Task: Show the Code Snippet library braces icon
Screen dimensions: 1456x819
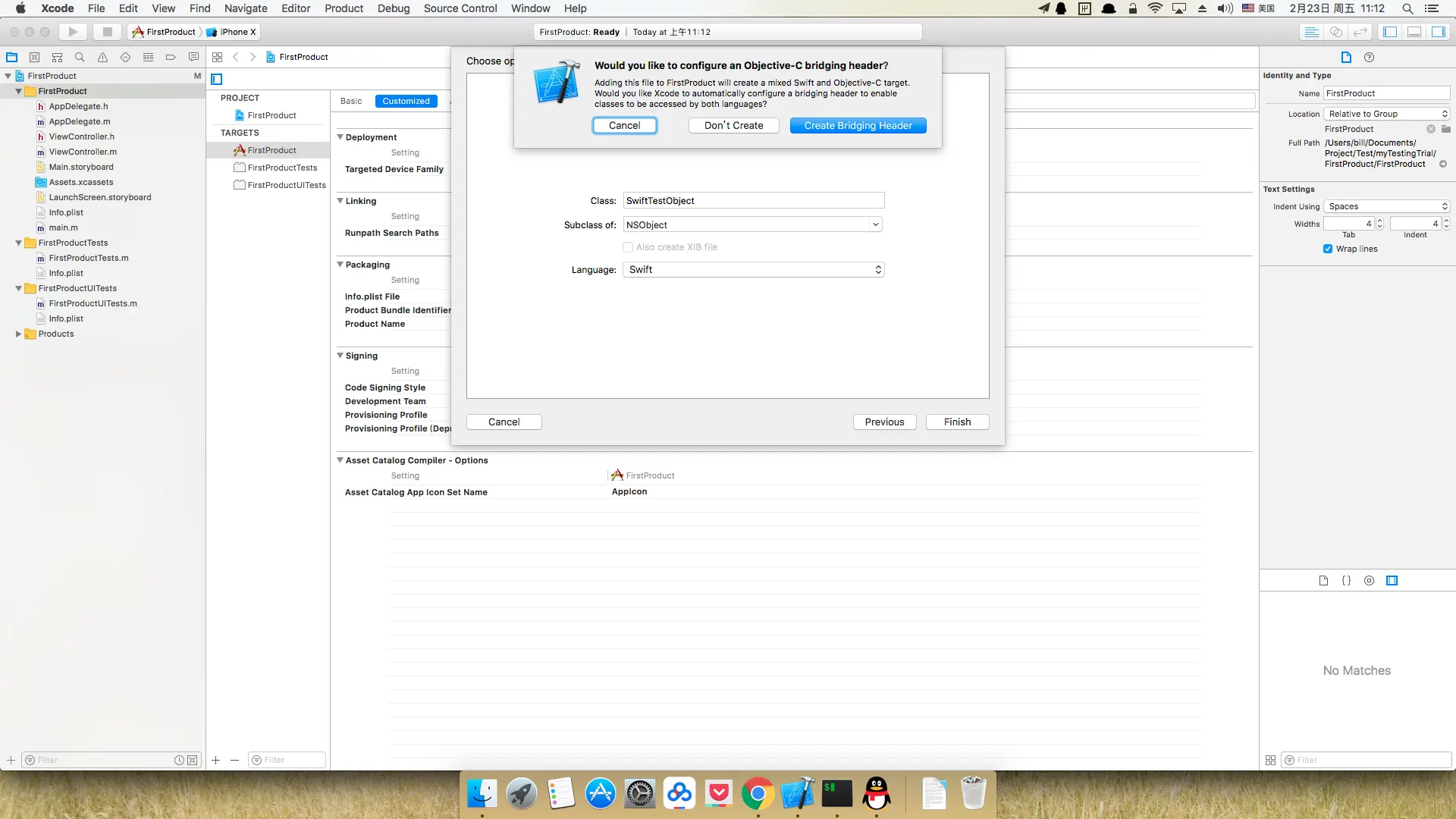Action: pyautogui.click(x=1346, y=580)
